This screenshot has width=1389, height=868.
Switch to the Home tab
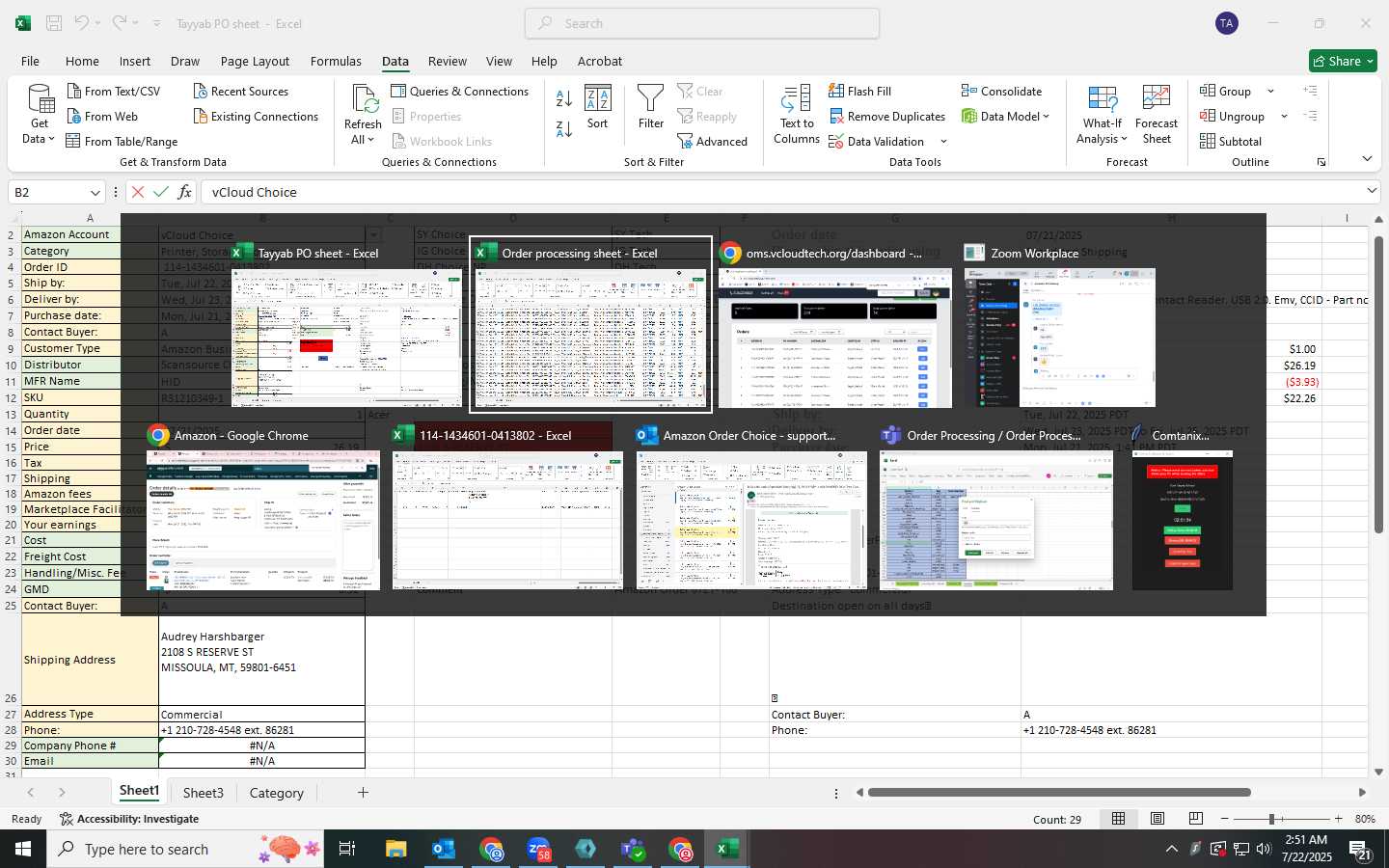tap(82, 61)
